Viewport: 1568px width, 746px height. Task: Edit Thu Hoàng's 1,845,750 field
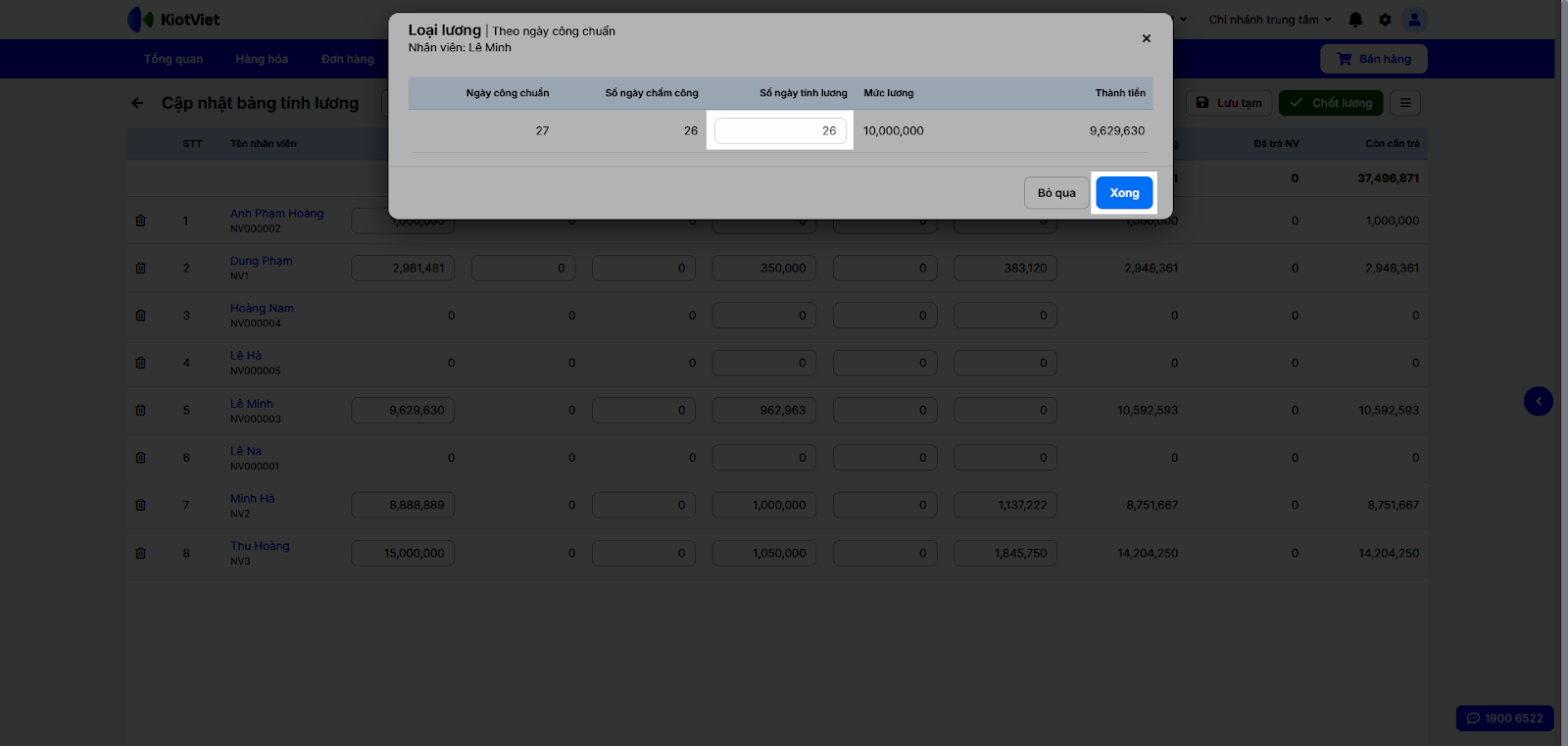coord(1005,553)
